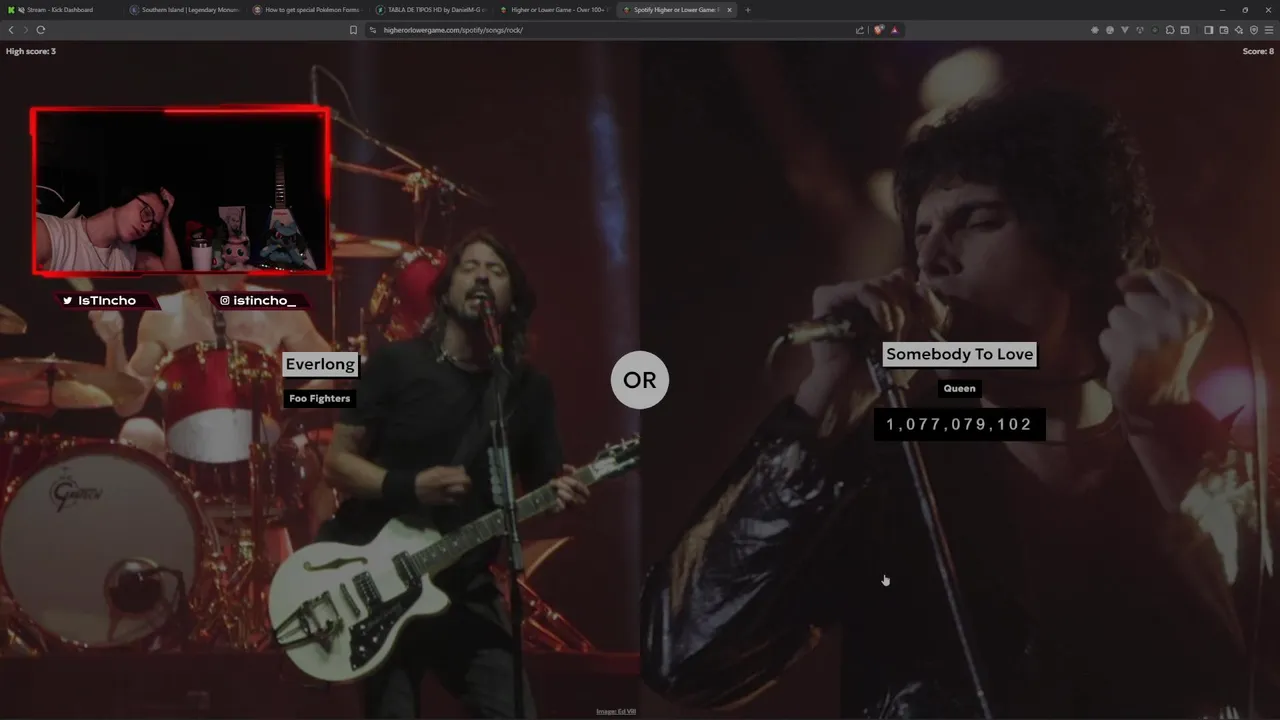
Task: Click the streamer webcam overlay
Action: coord(180,190)
